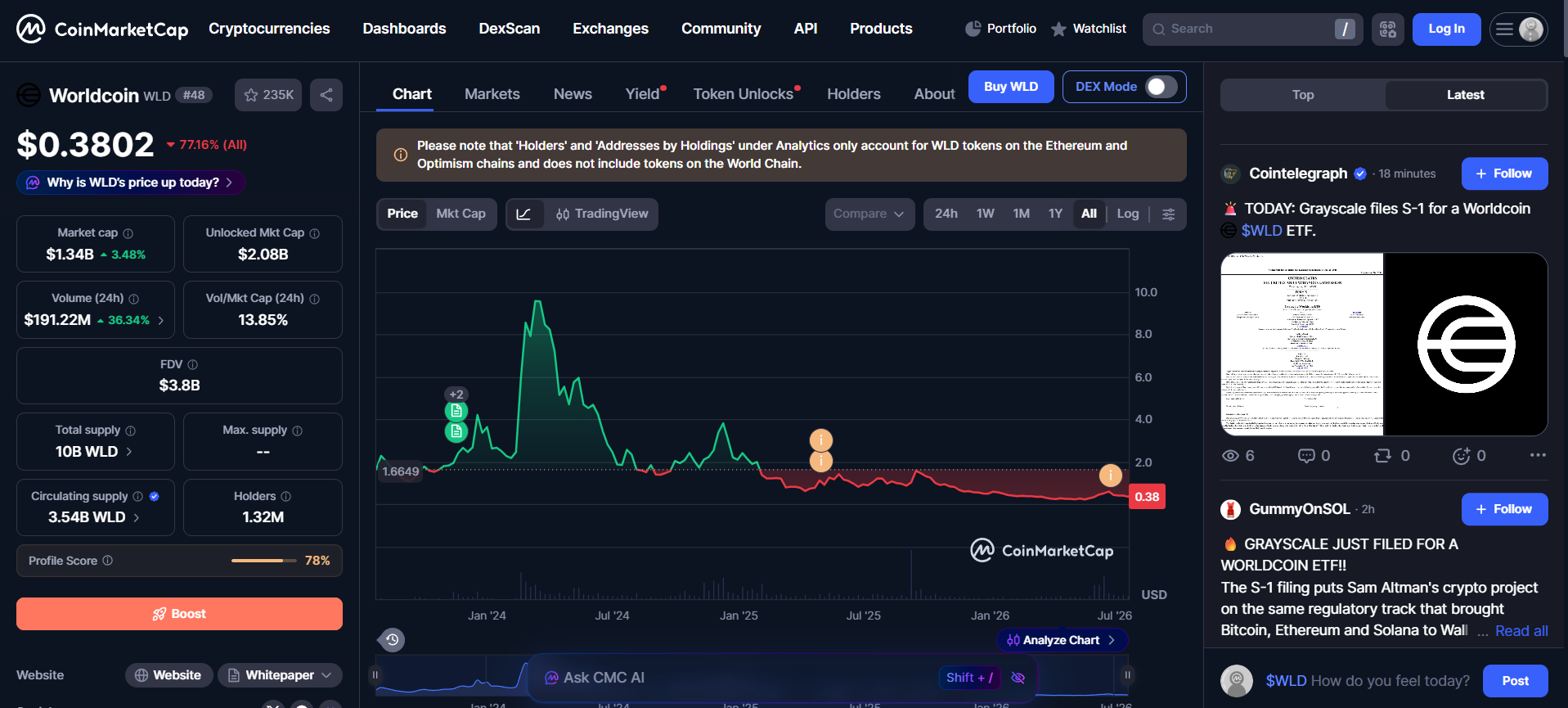Switch to TradingView chart
This screenshot has height=708, width=1568.
point(602,214)
